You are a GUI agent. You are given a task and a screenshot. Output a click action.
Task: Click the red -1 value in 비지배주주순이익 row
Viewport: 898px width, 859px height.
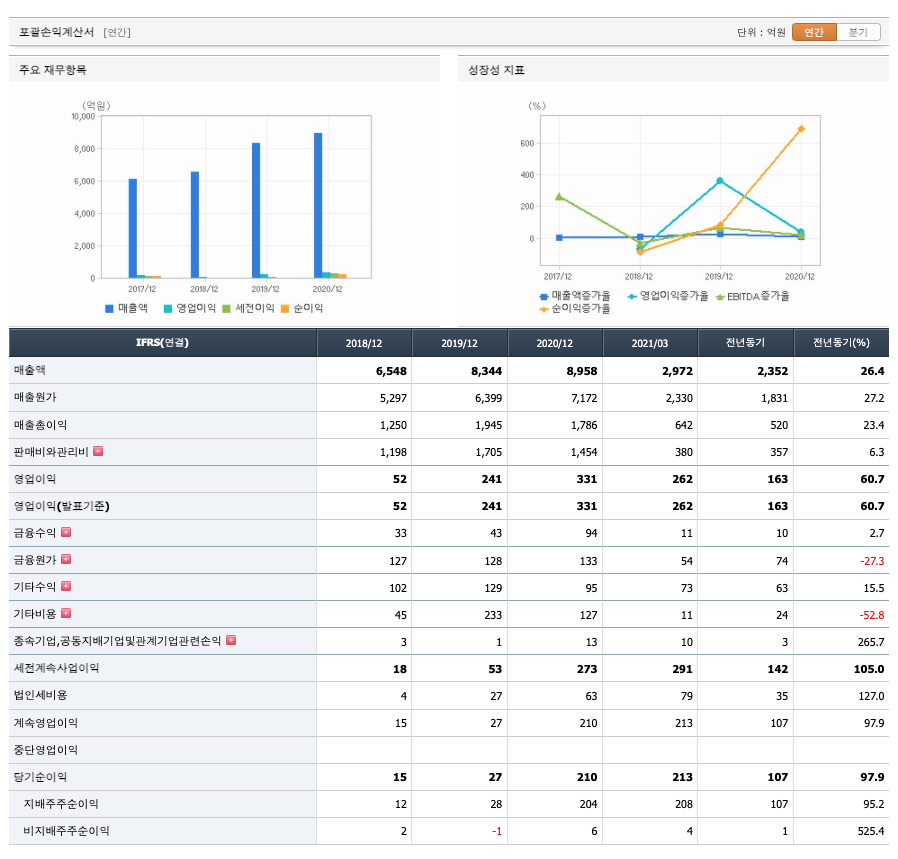[x=497, y=831]
